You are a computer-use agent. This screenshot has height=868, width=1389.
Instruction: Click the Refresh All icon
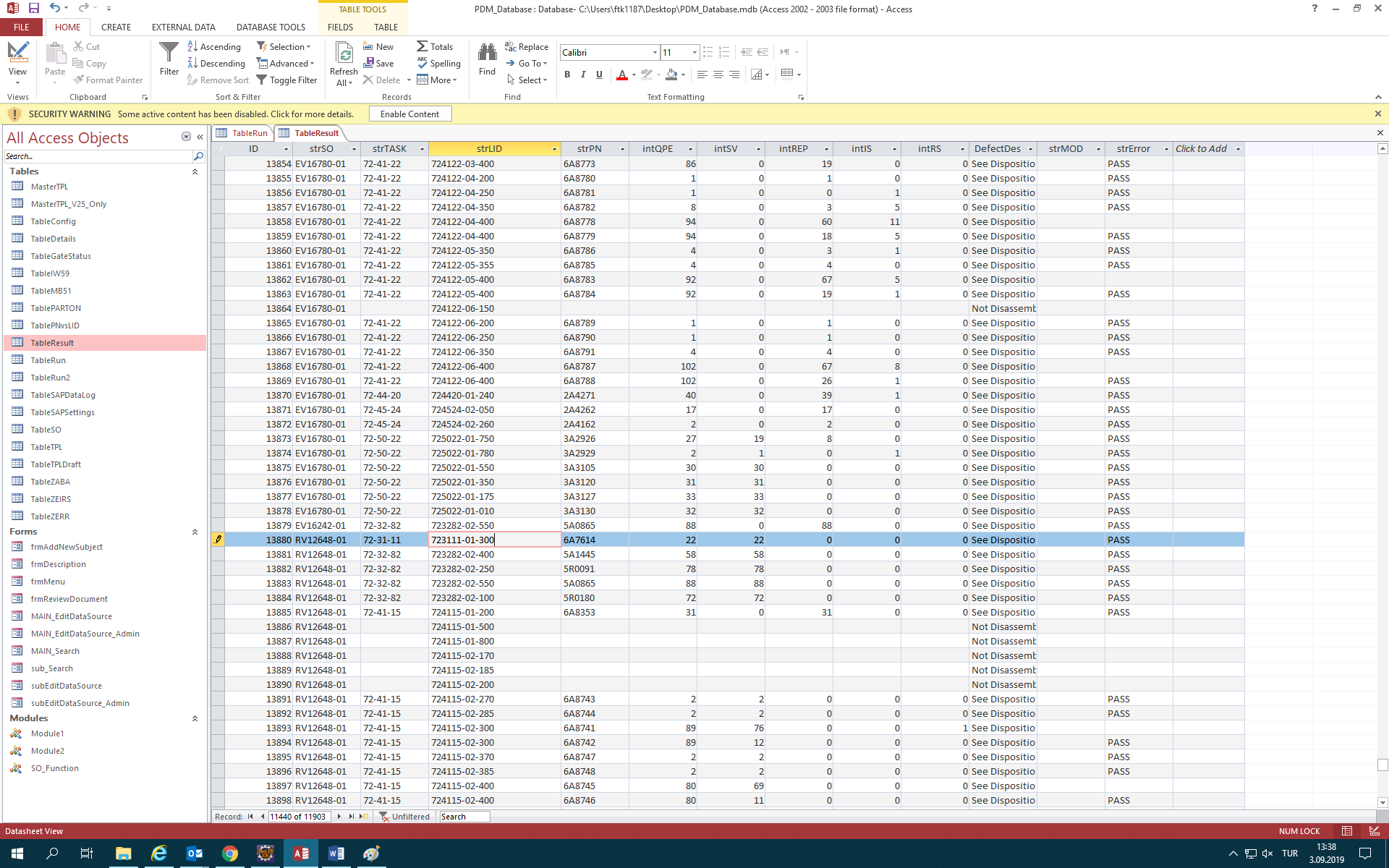[344, 54]
